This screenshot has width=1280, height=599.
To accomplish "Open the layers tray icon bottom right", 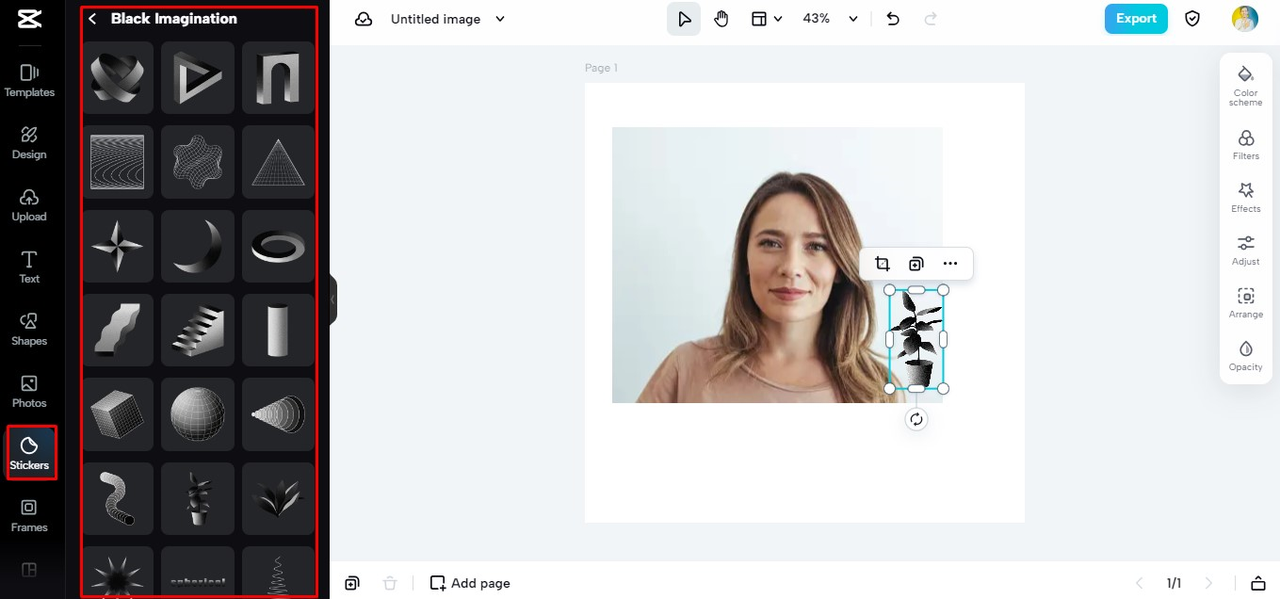I will coord(1259,583).
